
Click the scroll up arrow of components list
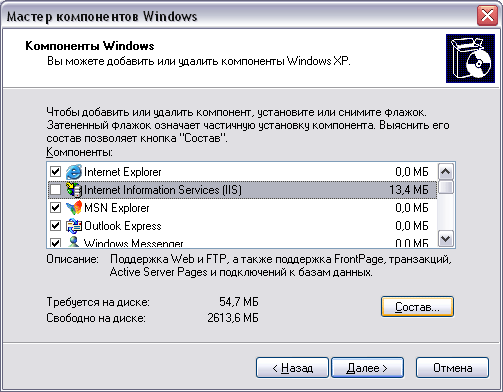446,172
